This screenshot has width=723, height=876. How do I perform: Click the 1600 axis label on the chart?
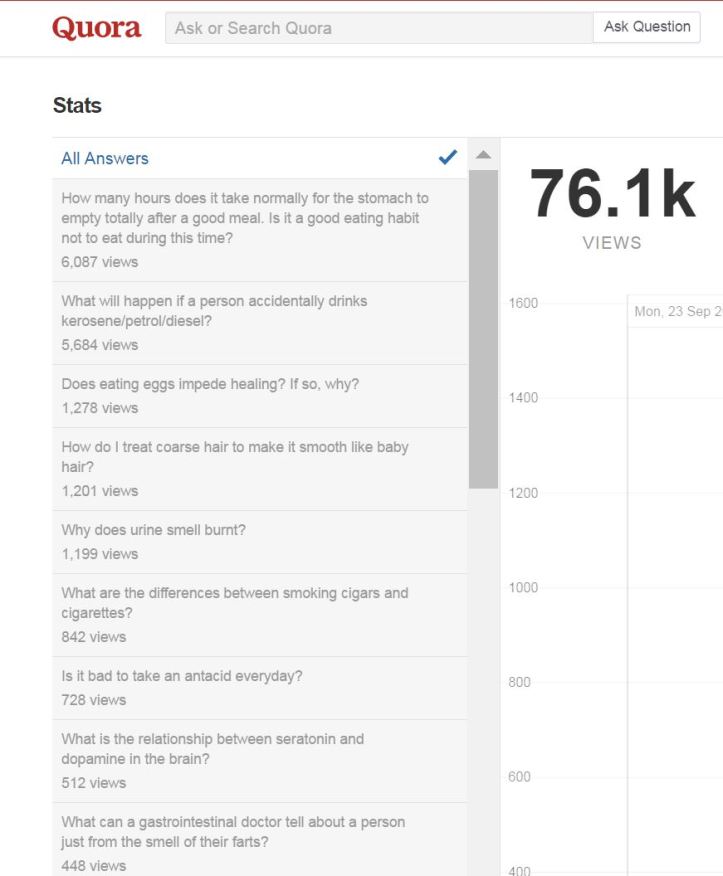[x=524, y=303]
